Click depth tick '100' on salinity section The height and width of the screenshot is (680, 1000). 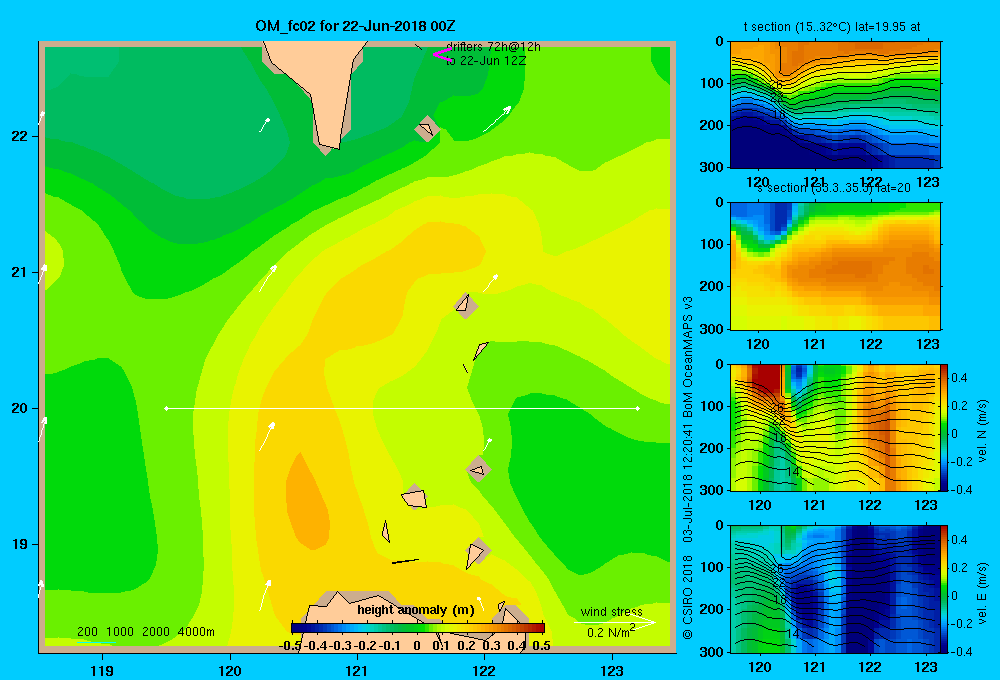(x=712, y=244)
